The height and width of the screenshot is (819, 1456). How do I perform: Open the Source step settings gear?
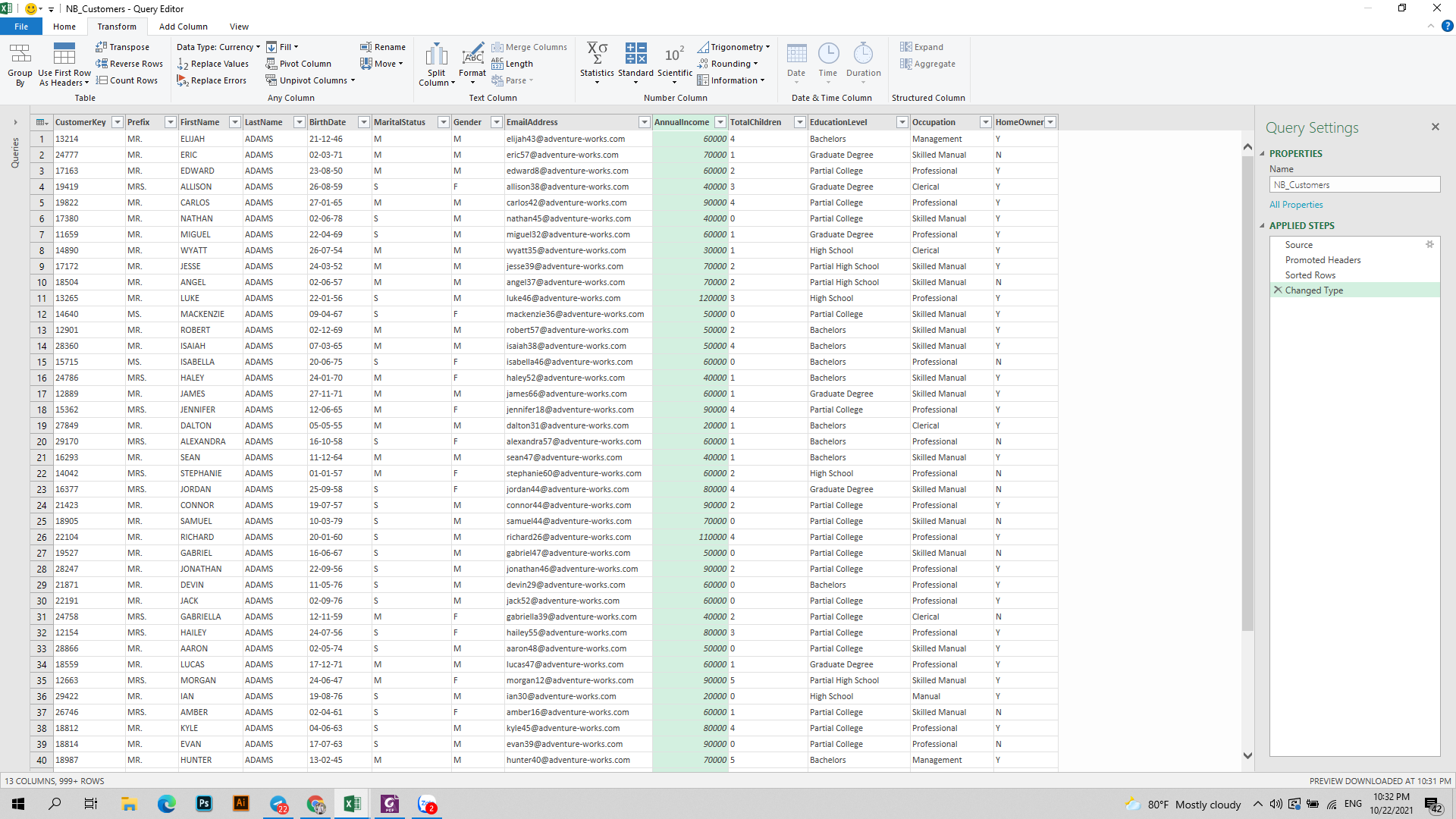(1429, 244)
